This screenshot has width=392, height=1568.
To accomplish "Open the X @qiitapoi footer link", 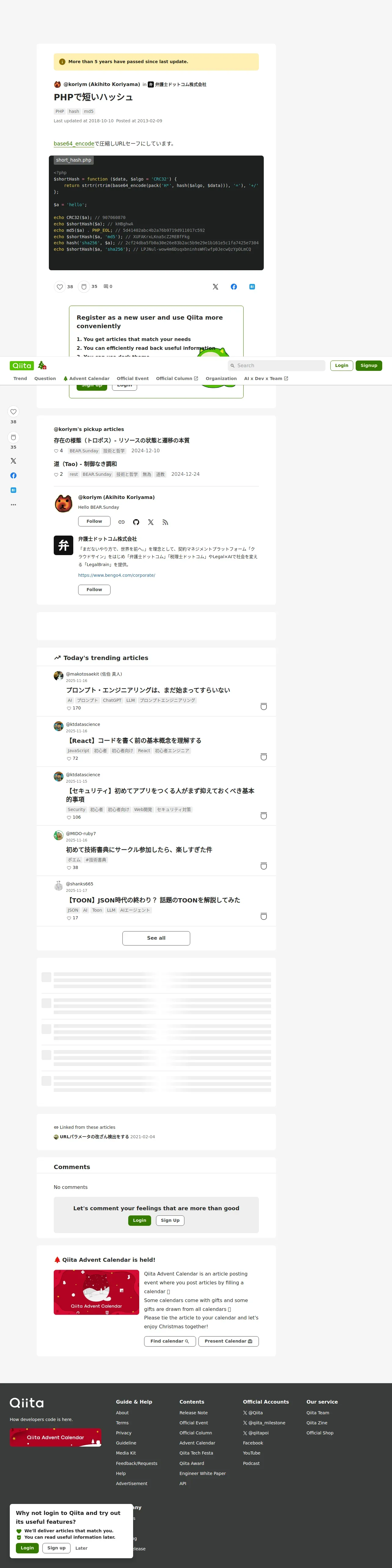I will (256, 1433).
